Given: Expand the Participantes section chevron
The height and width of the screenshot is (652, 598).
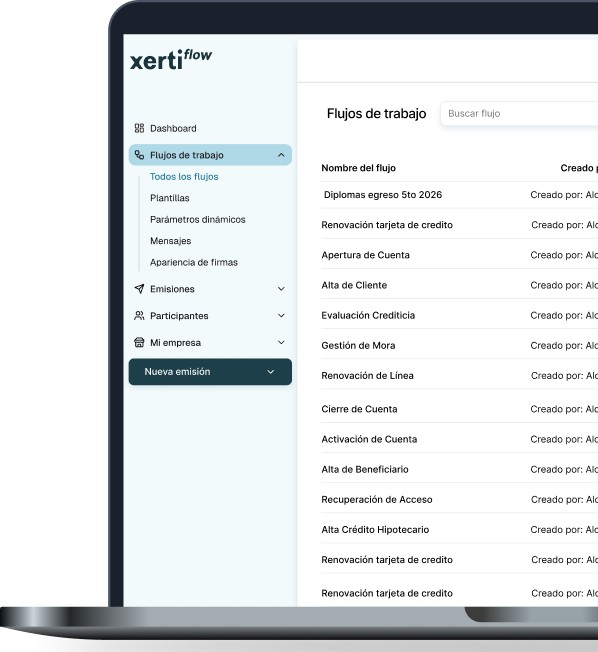Looking at the screenshot, I should click(x=281, y=316).
